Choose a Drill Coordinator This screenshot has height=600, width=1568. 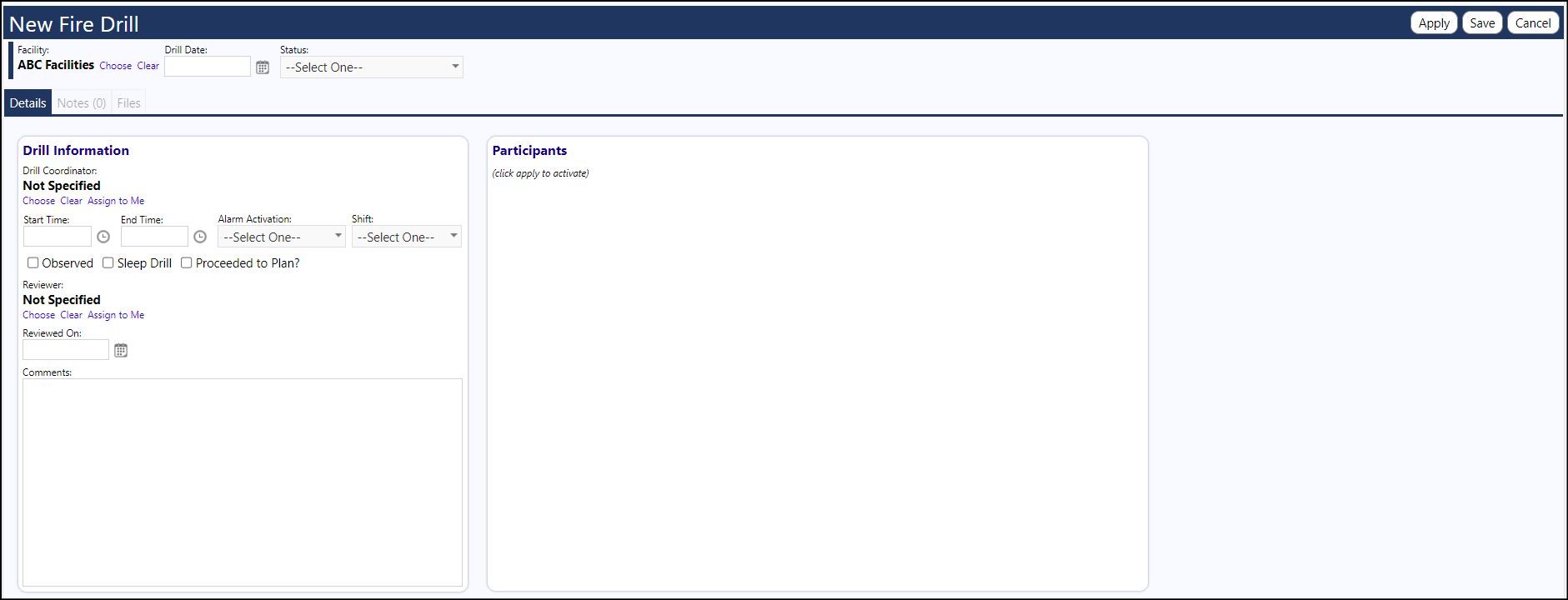point(39,201)
